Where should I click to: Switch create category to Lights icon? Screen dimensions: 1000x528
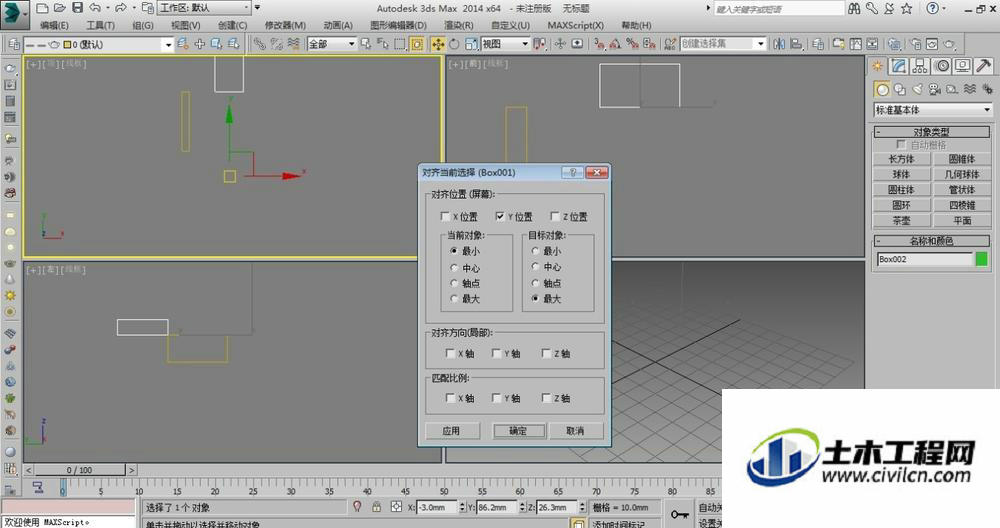917,89
